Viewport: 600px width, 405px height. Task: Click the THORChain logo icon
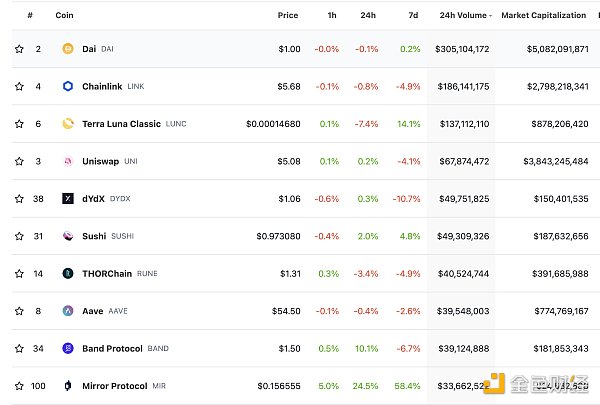tap(68, 273)
